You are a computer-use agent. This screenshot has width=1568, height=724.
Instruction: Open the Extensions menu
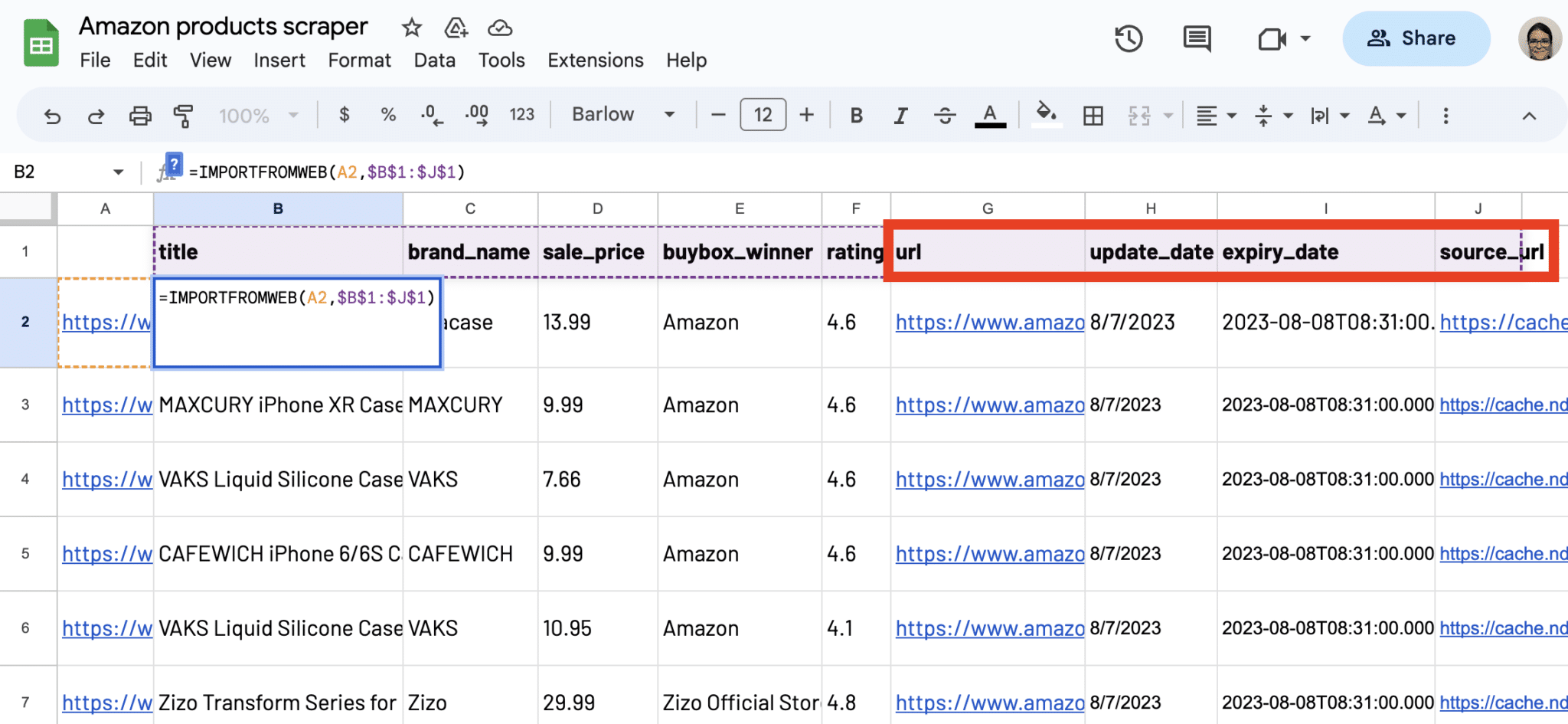(x=595, y=60)
